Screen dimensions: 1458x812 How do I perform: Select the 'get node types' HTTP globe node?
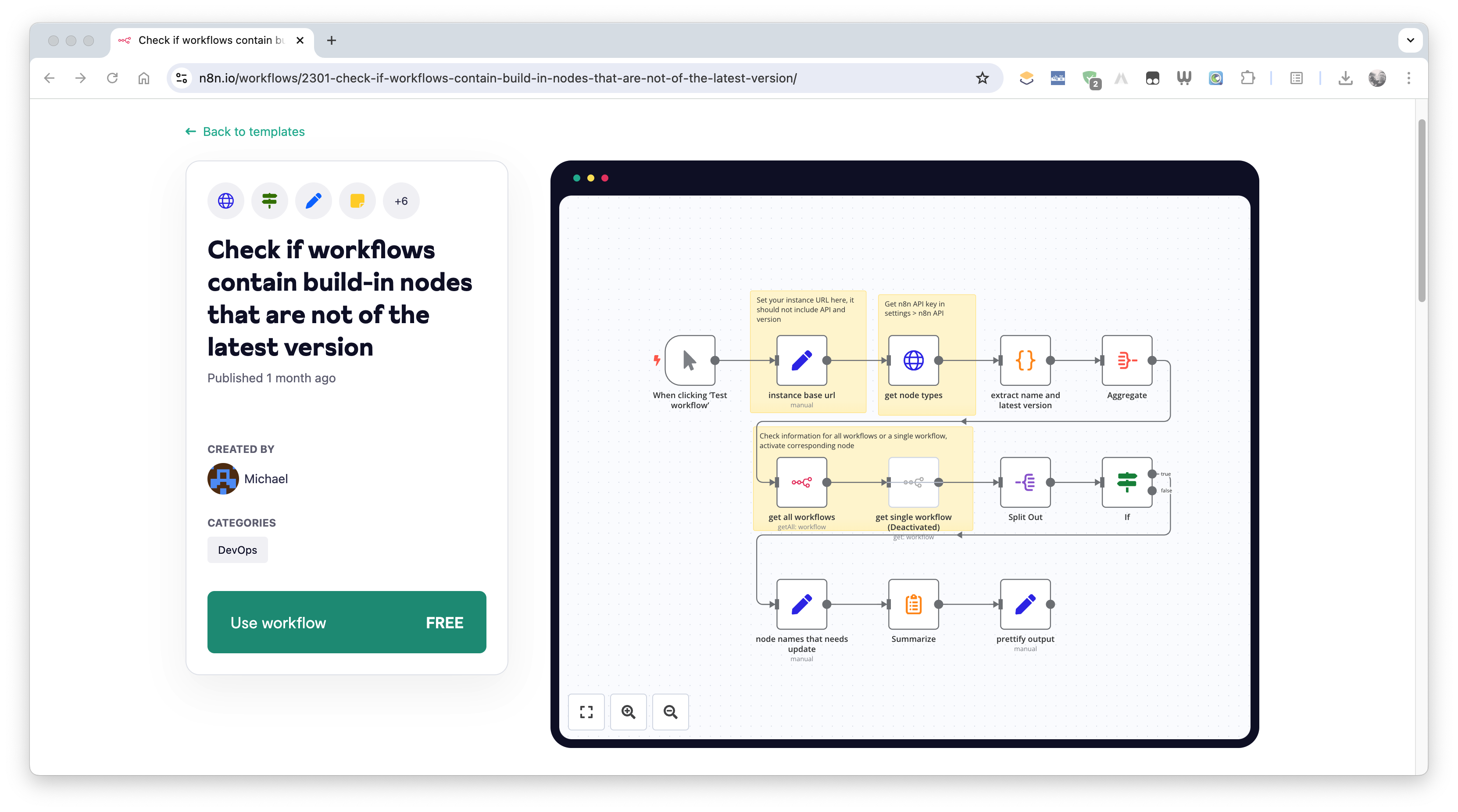coord(913,360)
